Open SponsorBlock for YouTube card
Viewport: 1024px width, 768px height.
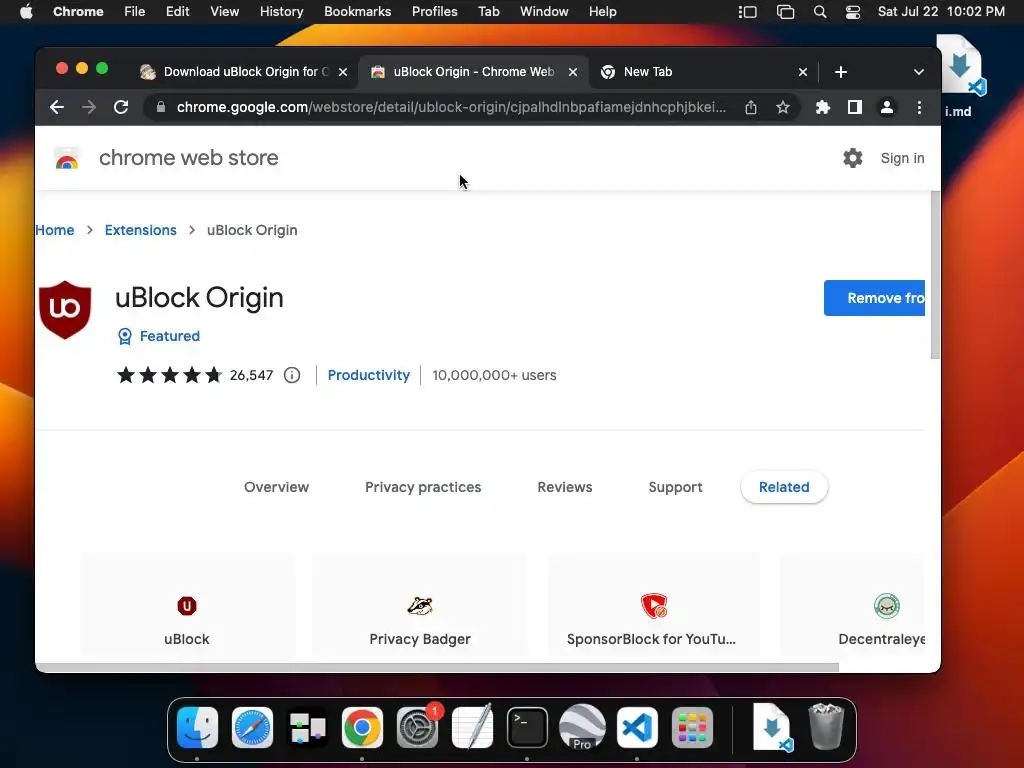[x=653, y=605]
